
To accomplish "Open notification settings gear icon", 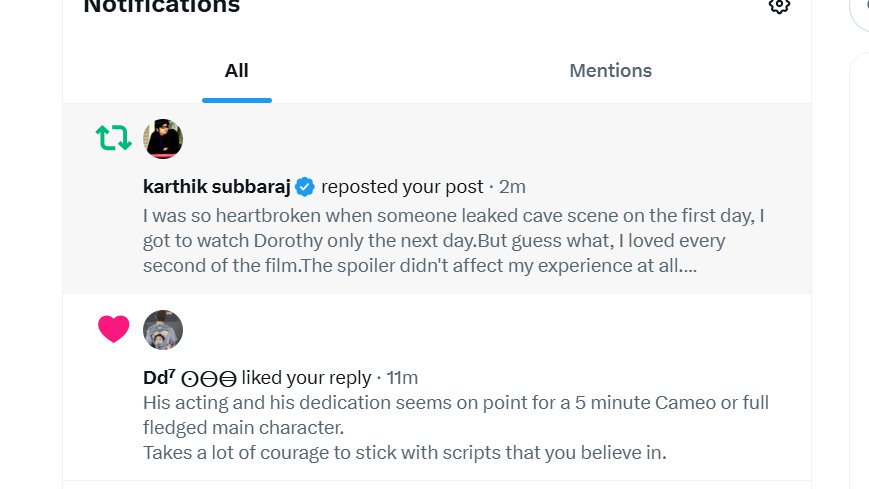I will (x=779, y=6).
